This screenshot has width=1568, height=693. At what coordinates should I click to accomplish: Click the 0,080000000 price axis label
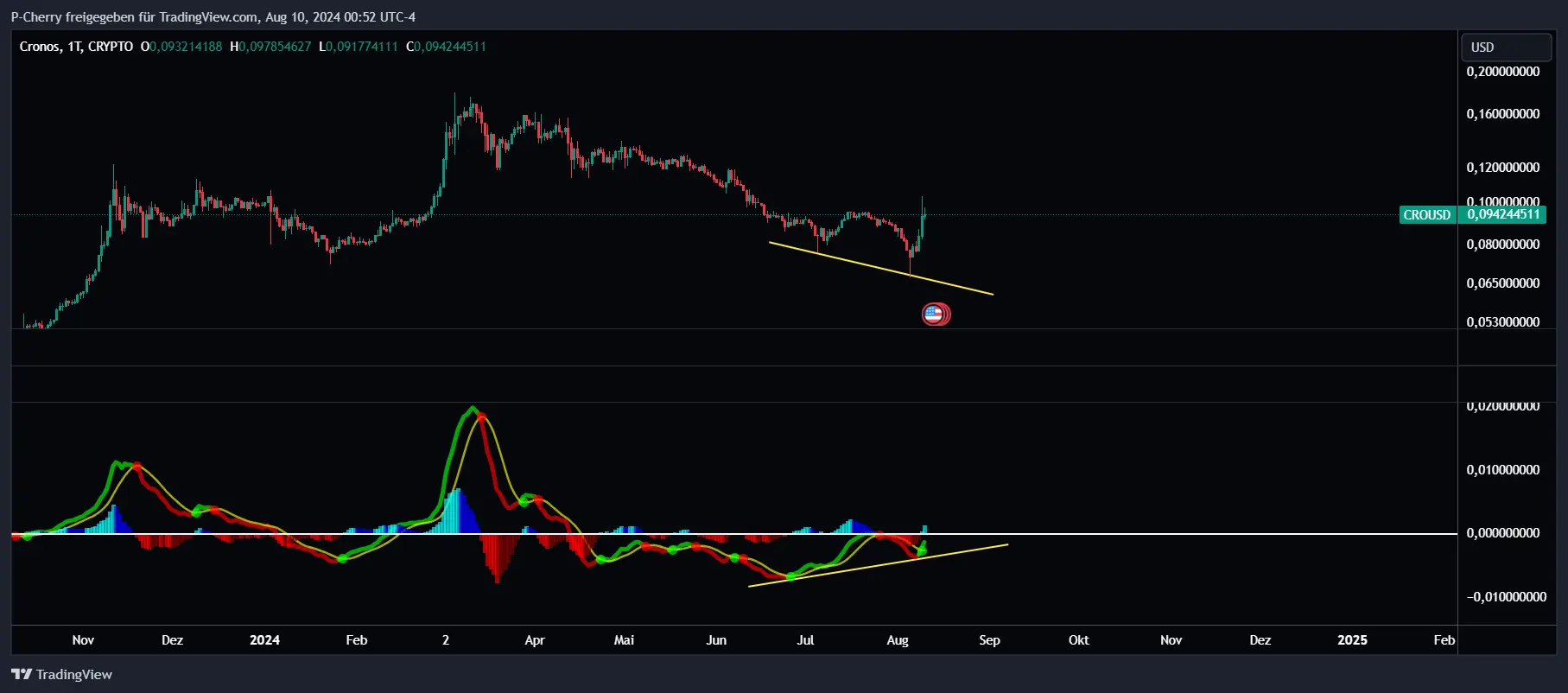1503,245
